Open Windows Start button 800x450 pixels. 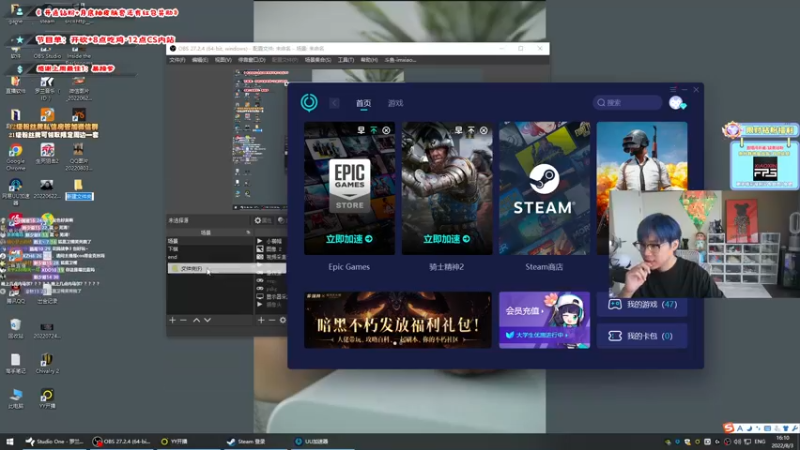pos(10,441)
